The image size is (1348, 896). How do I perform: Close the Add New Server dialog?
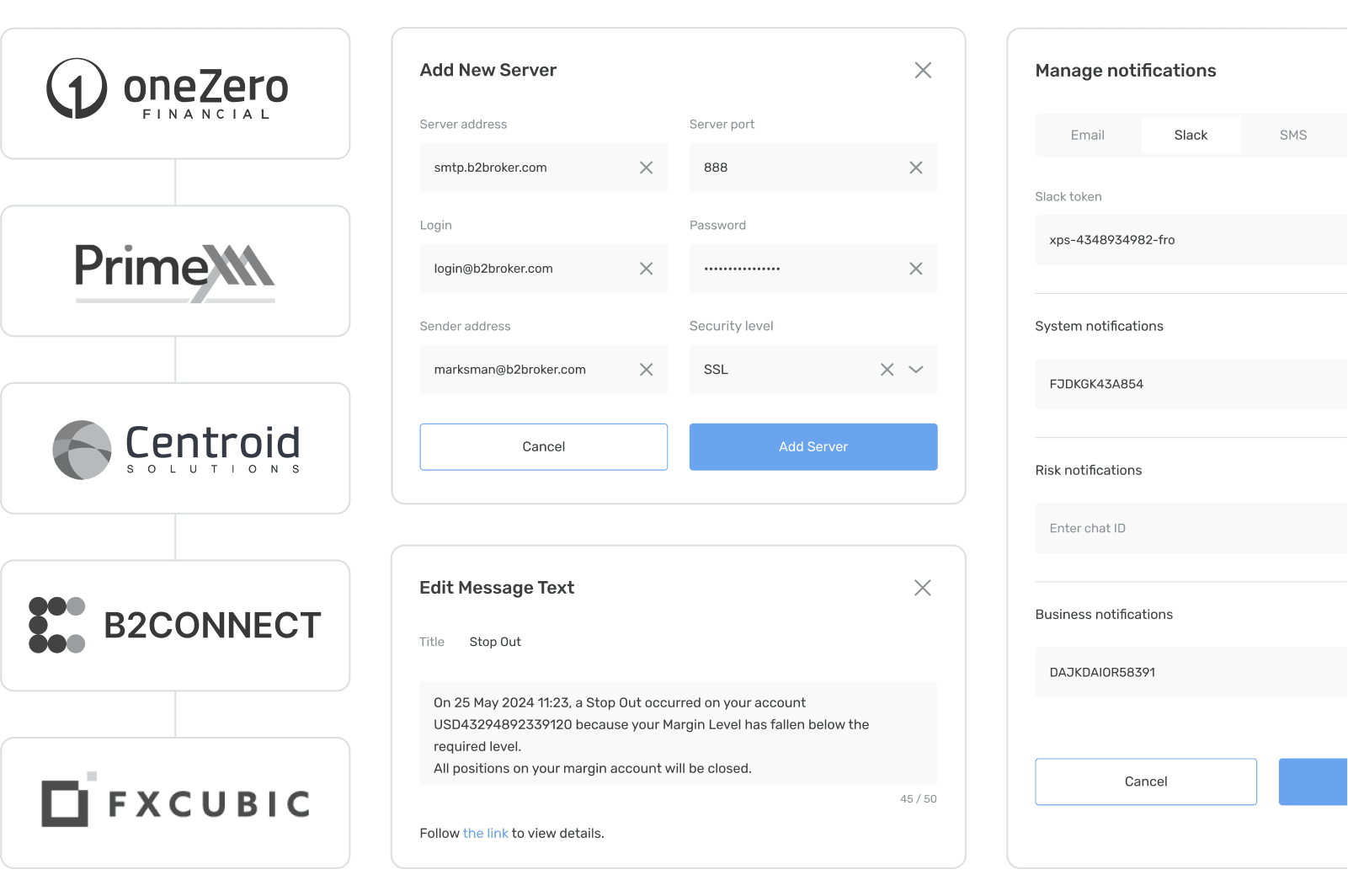point(923,70)
